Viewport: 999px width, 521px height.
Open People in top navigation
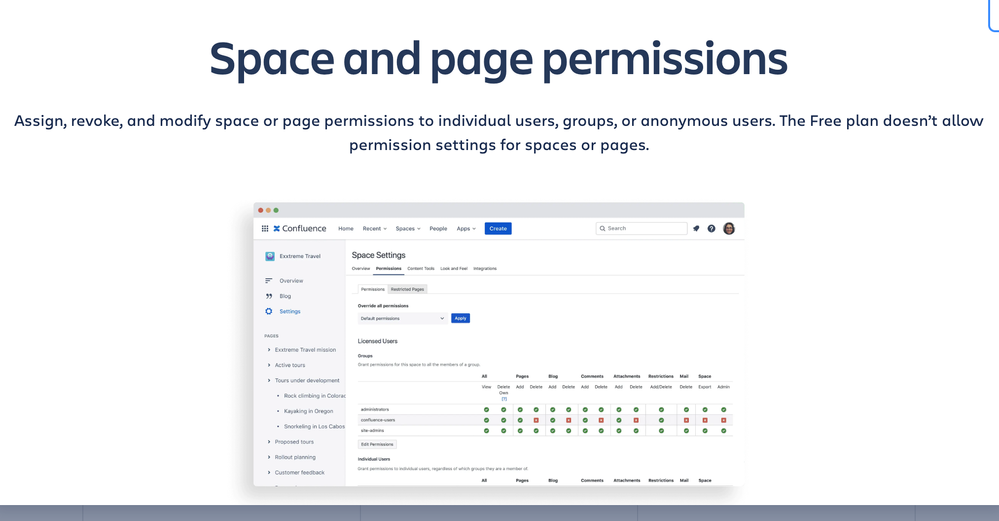438,229
